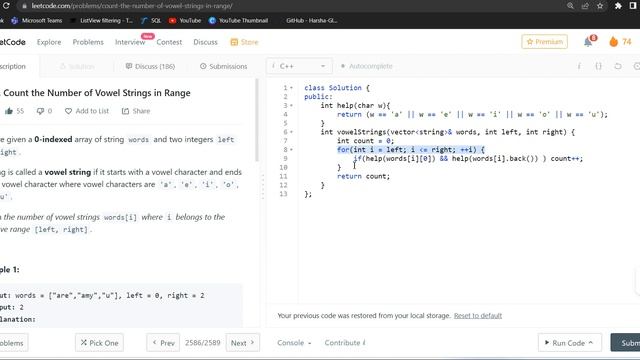Open the Explore menu item
The height and width of the screenshot is (360, 640).
pos(49,42)
